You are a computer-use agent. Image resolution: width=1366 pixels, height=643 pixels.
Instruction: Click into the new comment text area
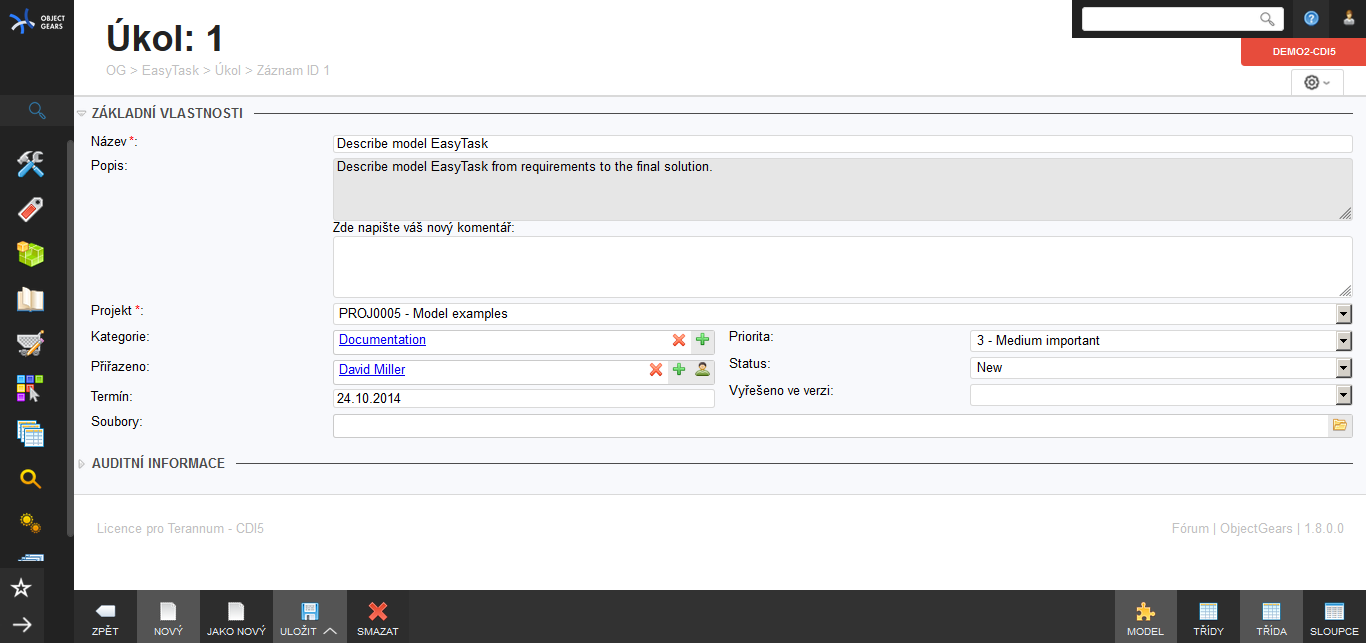(x=842, y=267)
